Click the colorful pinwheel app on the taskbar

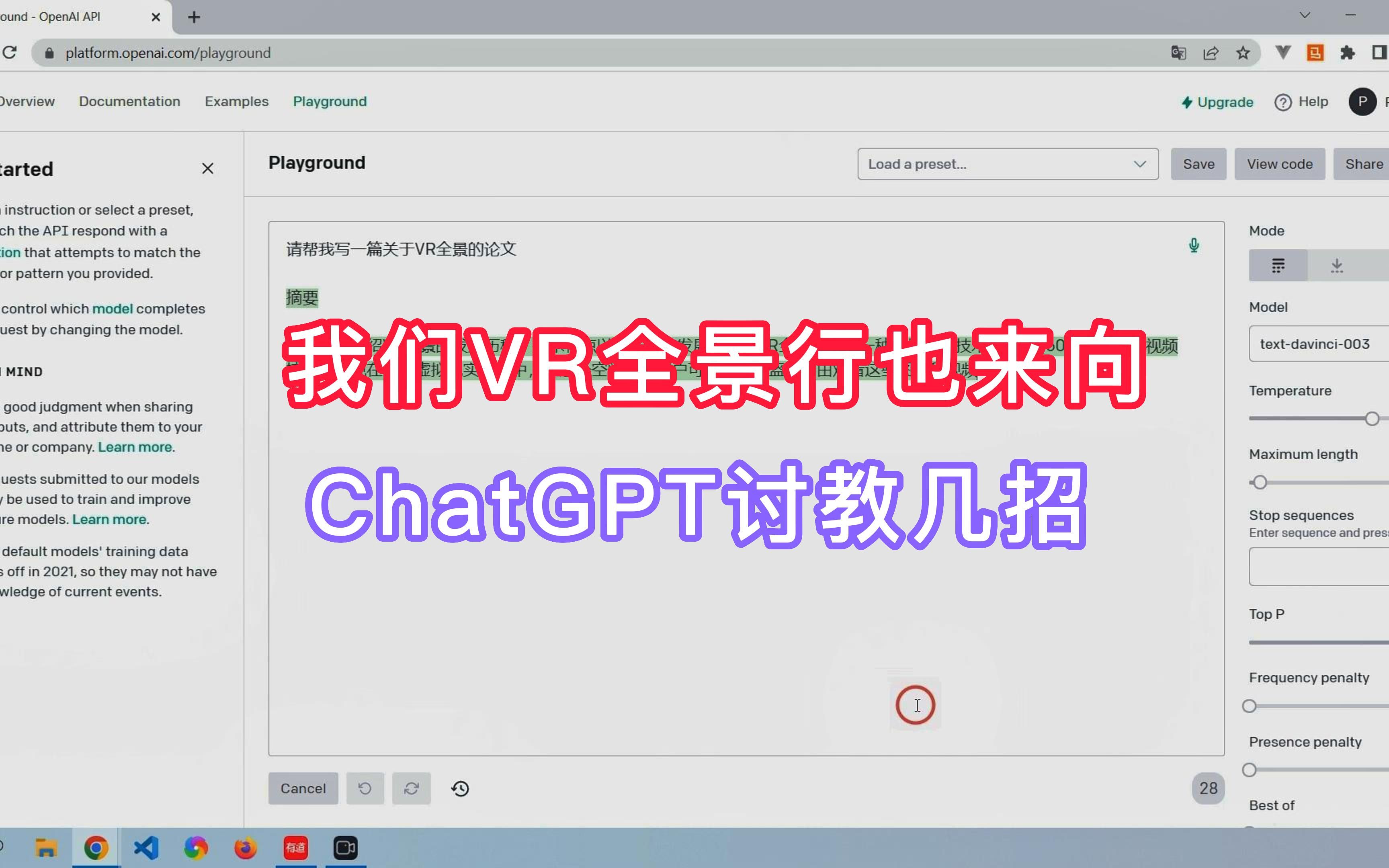(196, 848)
